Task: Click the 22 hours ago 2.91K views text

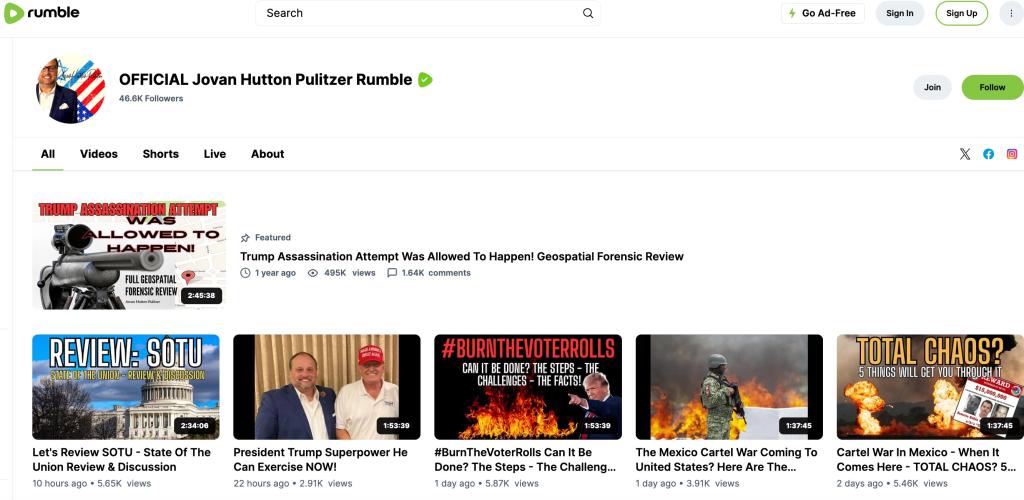Action: (x=293, y=484)
